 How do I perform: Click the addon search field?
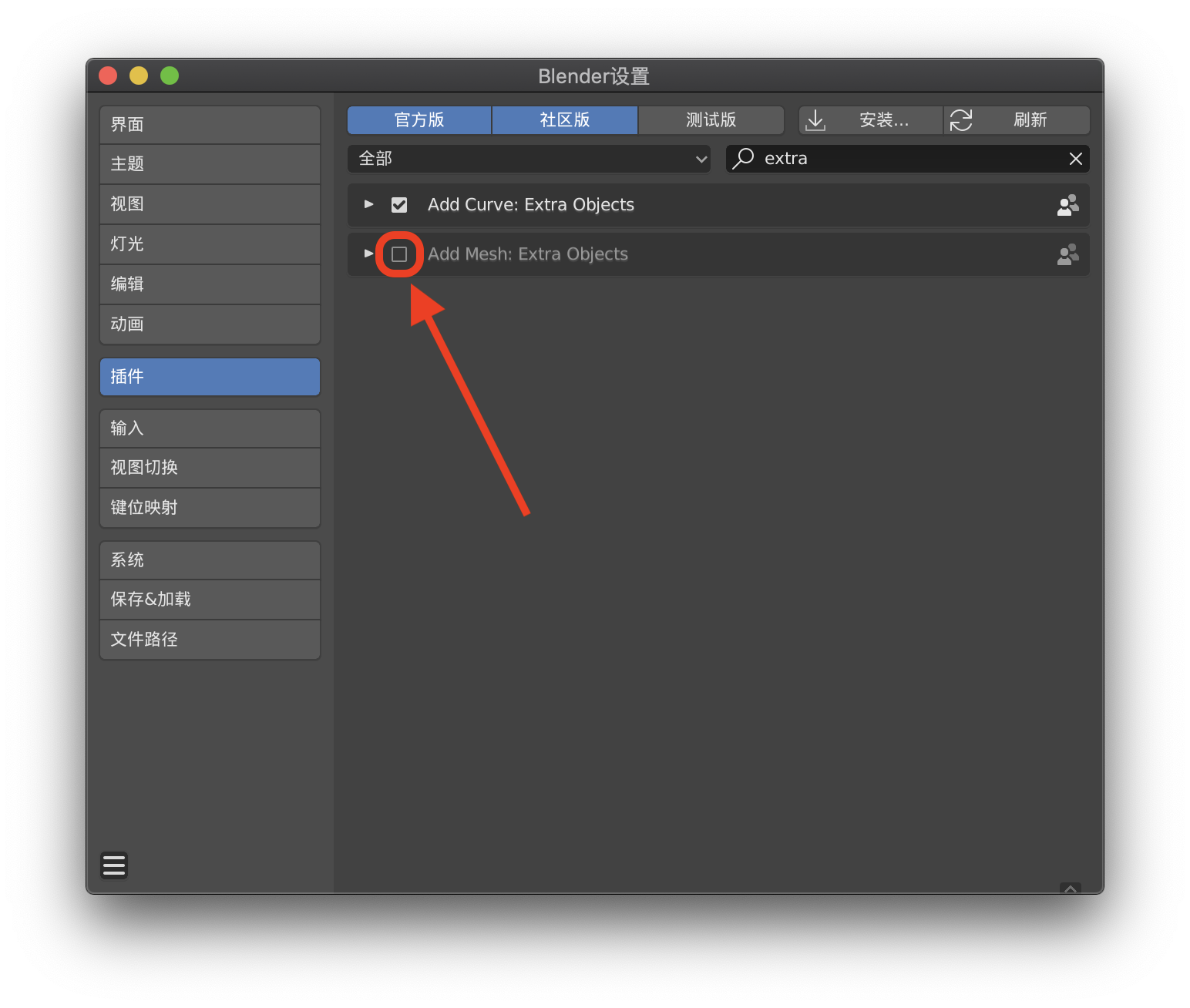[908, 159]
